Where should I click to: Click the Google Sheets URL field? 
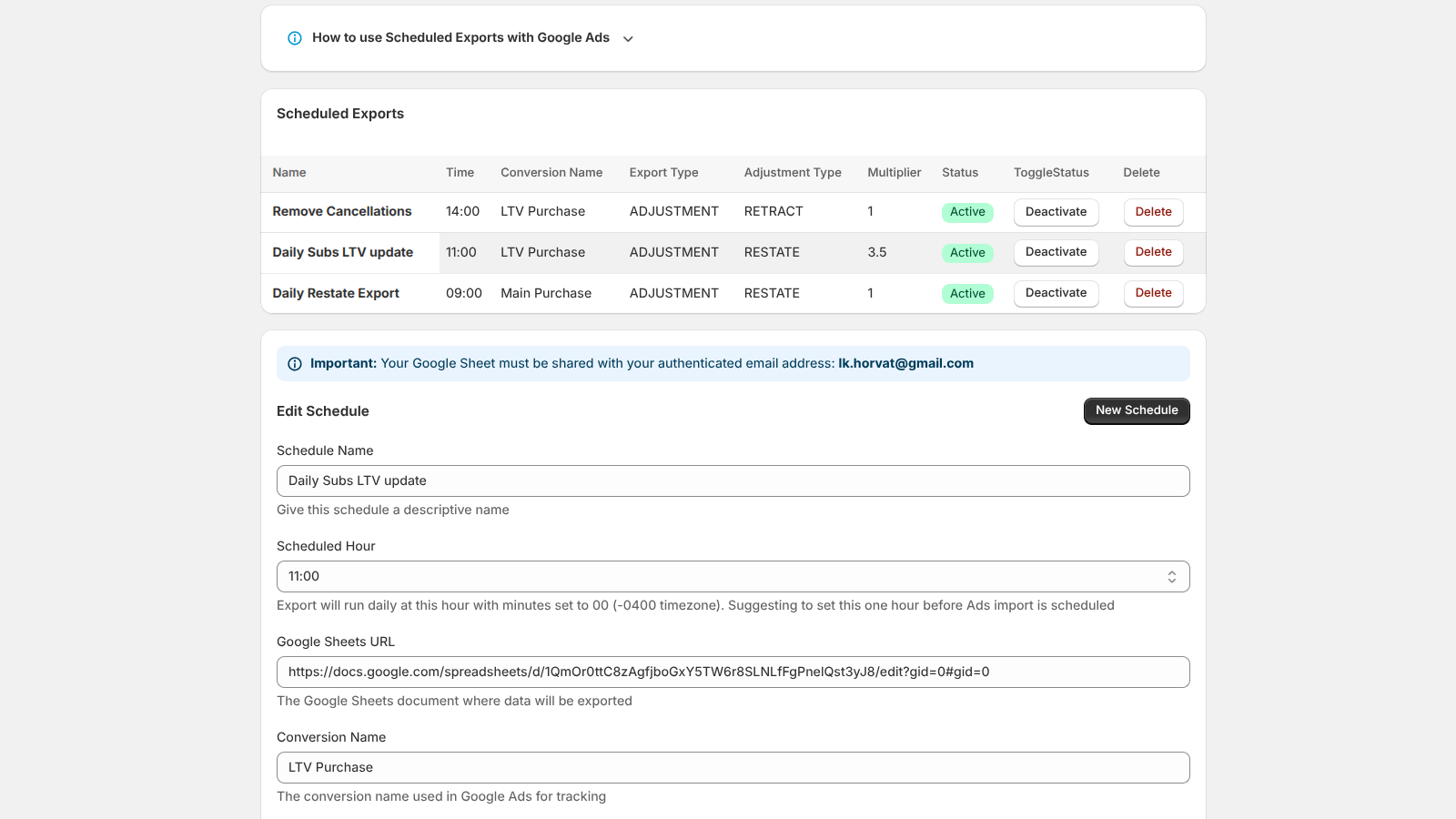click(x=733, y=672)
